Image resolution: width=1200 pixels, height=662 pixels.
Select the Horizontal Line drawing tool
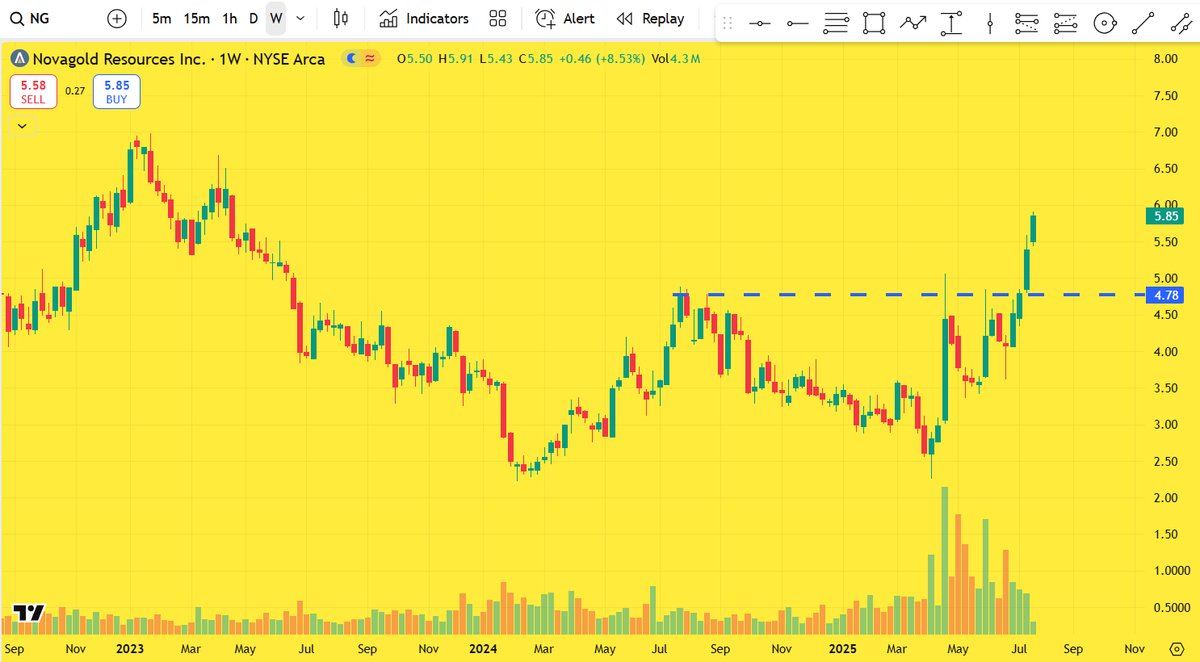coord(760,22)
